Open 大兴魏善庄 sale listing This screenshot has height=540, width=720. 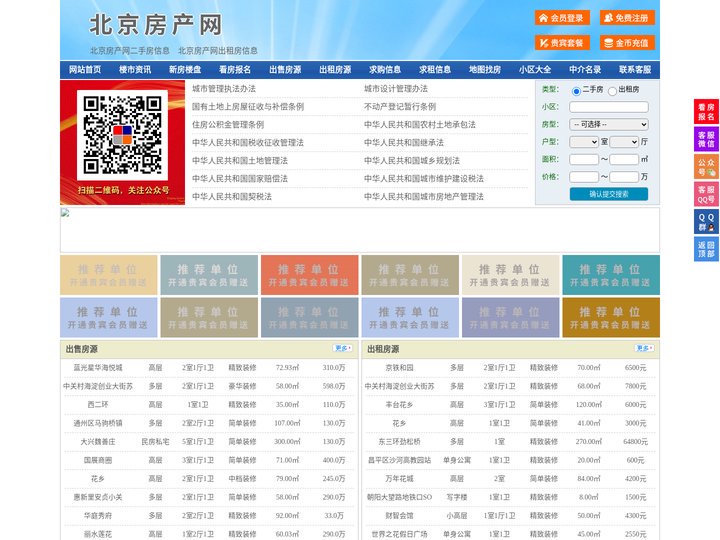coord(98,441)
